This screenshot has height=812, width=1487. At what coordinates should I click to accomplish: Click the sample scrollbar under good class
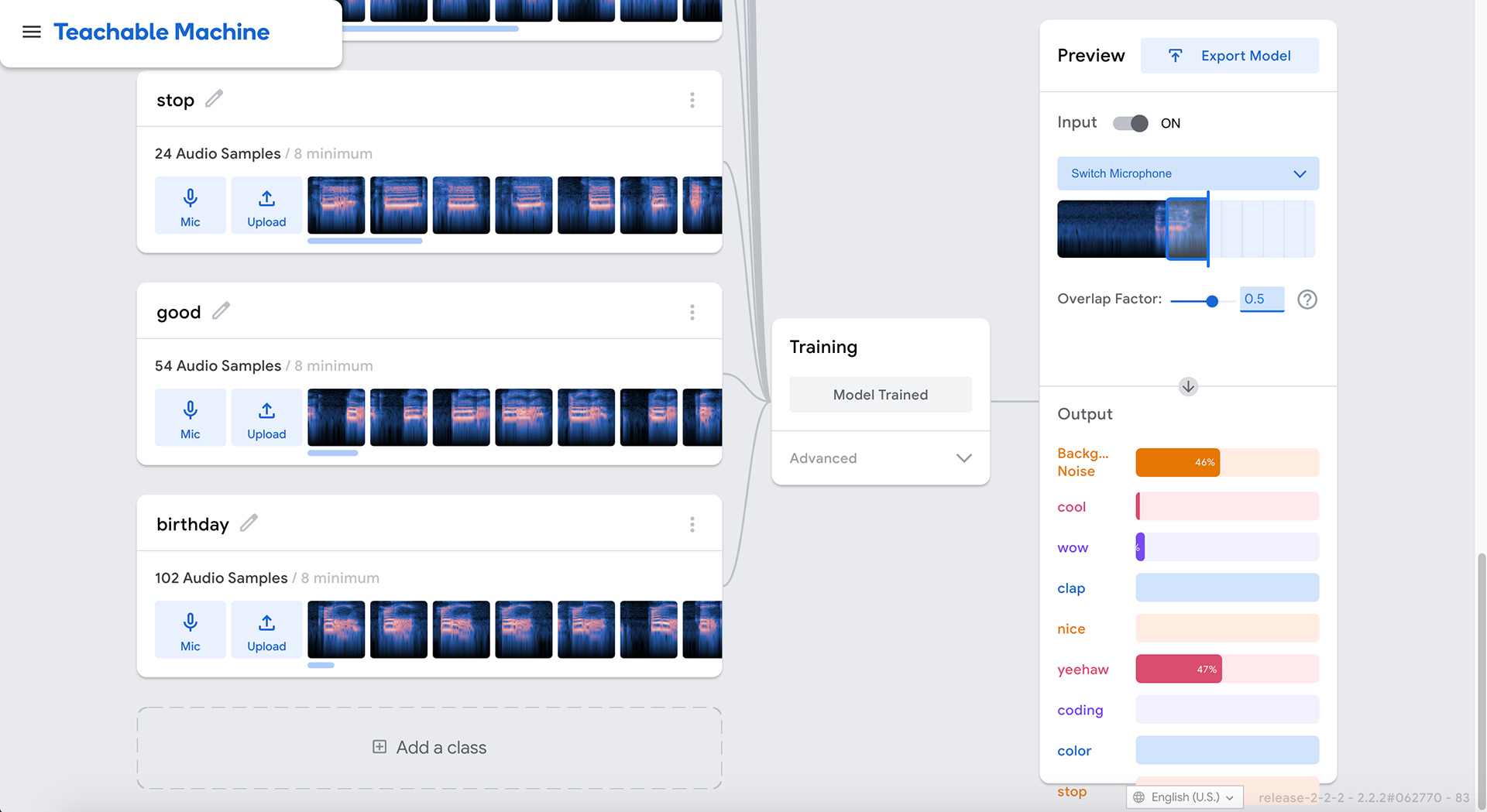click(x=333, y=453)
